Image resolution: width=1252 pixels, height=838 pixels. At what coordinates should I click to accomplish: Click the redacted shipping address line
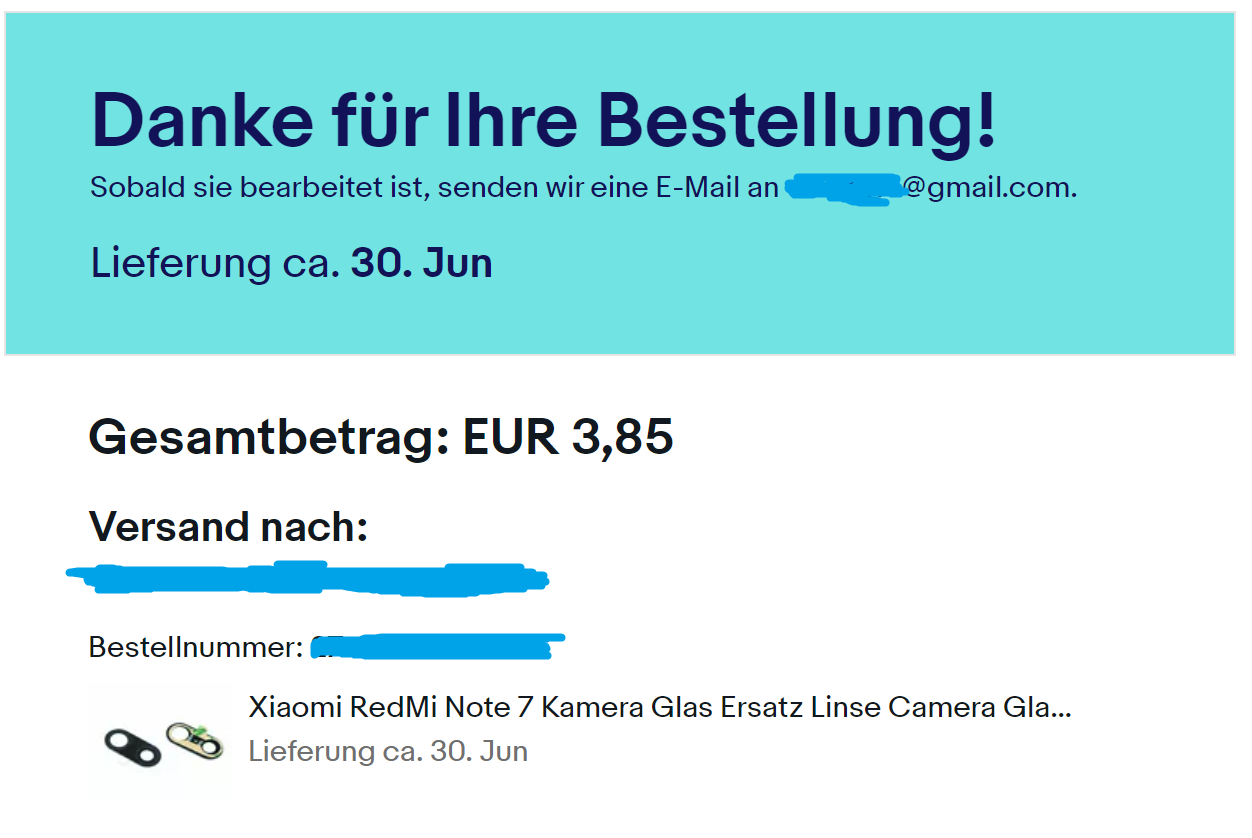coord(307,579)
